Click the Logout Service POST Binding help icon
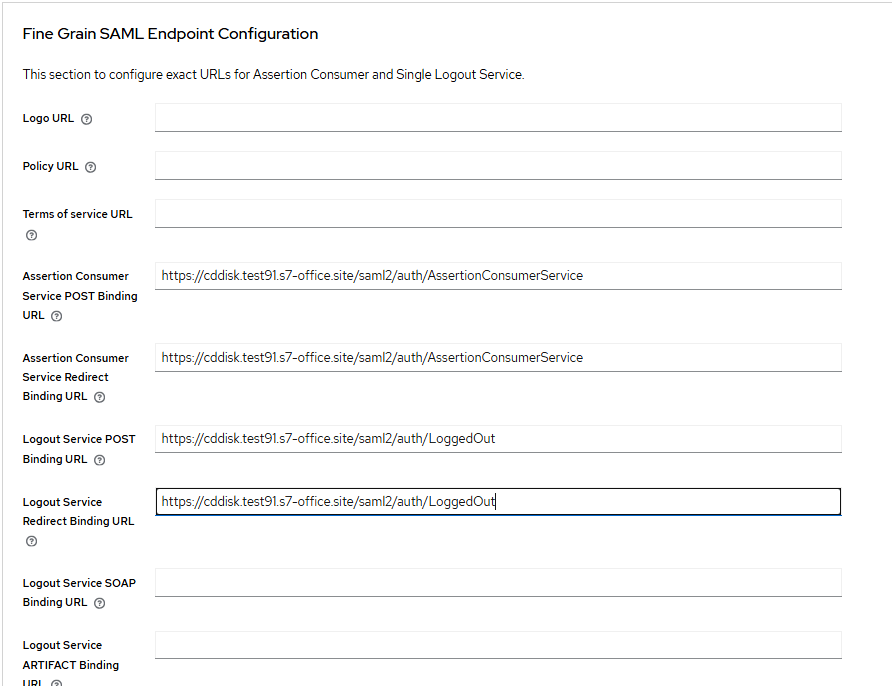The width and height of the screenshot is (892, 686). [x=99, y=460]
